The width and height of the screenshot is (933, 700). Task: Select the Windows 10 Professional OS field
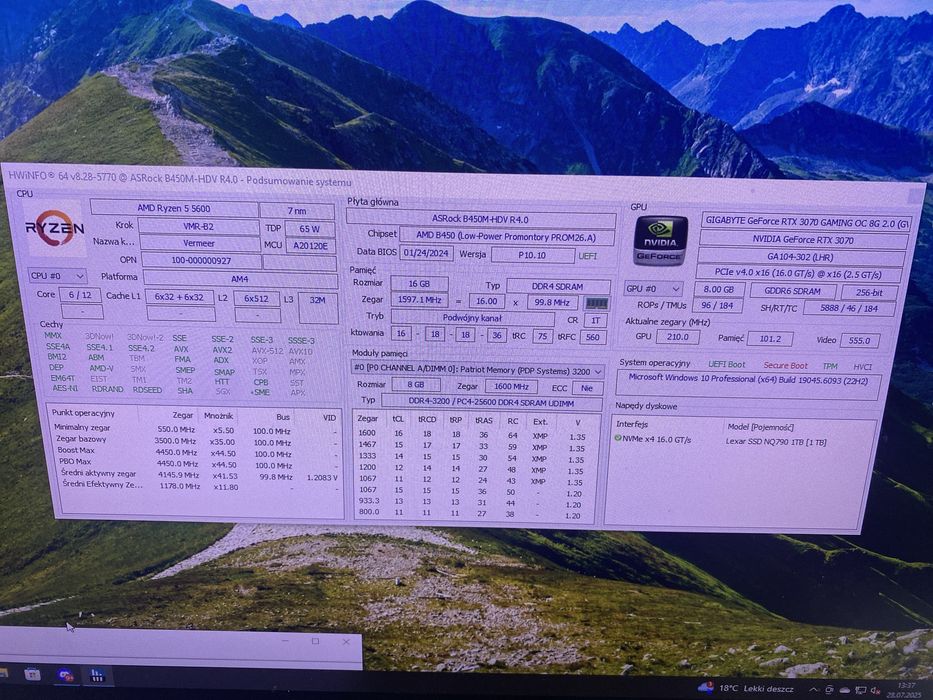click(748, 384)
